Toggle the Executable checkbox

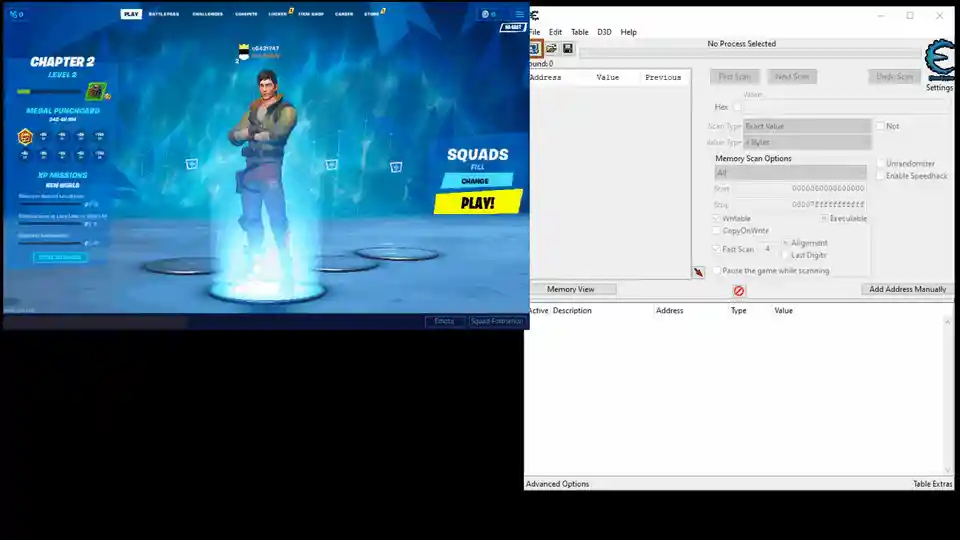coord(824,218)
